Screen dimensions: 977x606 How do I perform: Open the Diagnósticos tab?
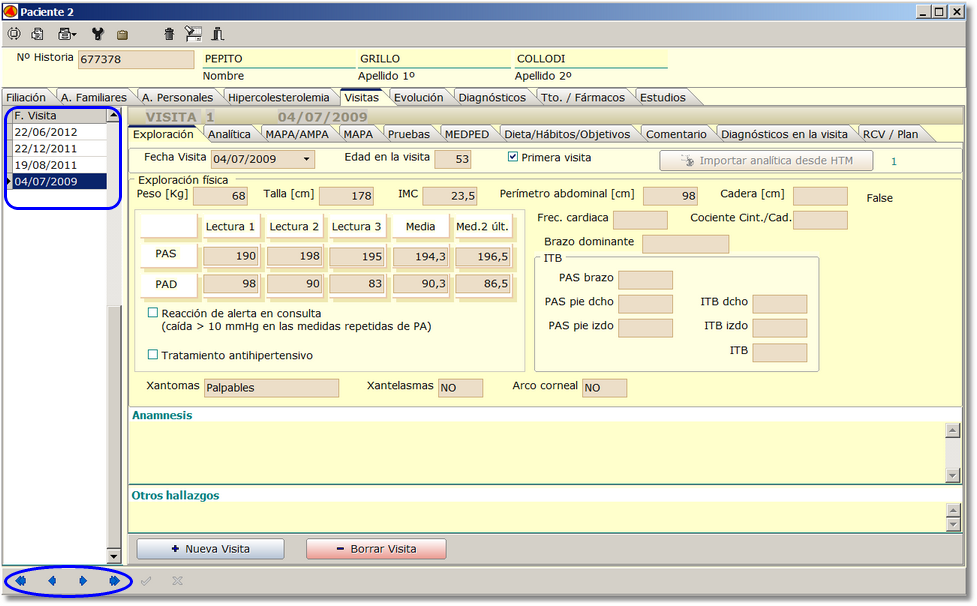click(x=492, y=97)
